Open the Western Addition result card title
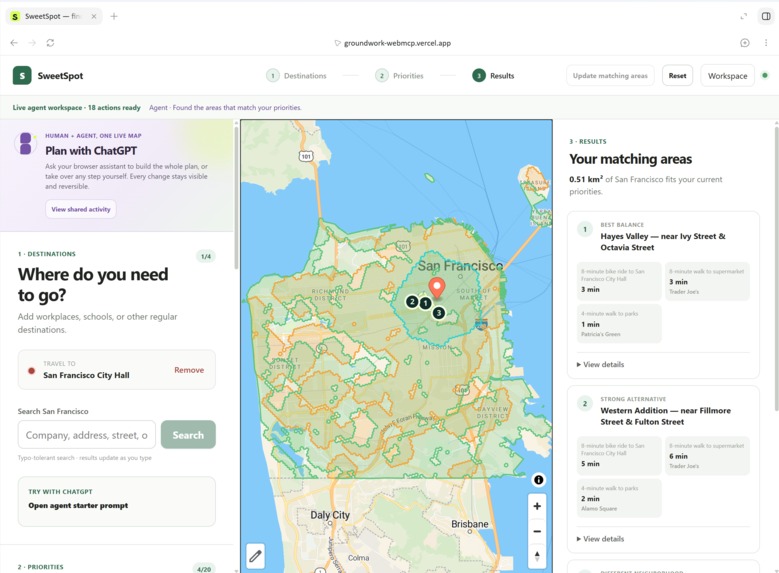This screenshot has width=779, height=573. coord(665,416)
